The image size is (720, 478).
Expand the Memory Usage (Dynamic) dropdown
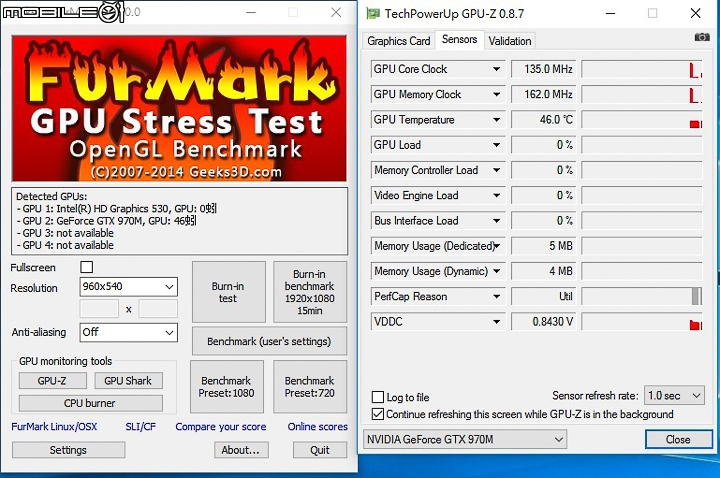point(496,271)
